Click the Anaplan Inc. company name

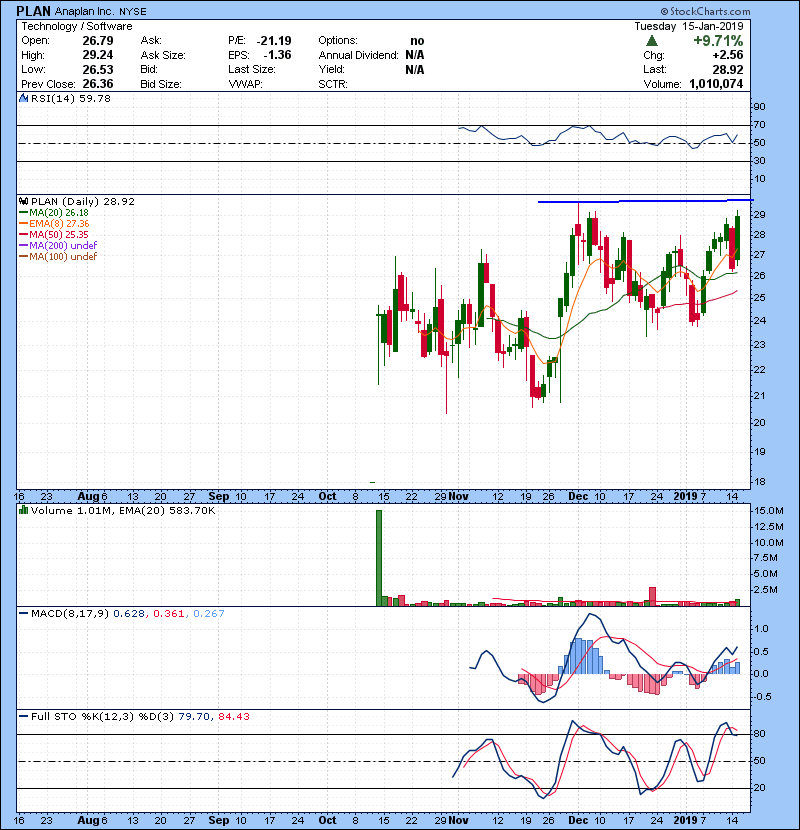85,11
